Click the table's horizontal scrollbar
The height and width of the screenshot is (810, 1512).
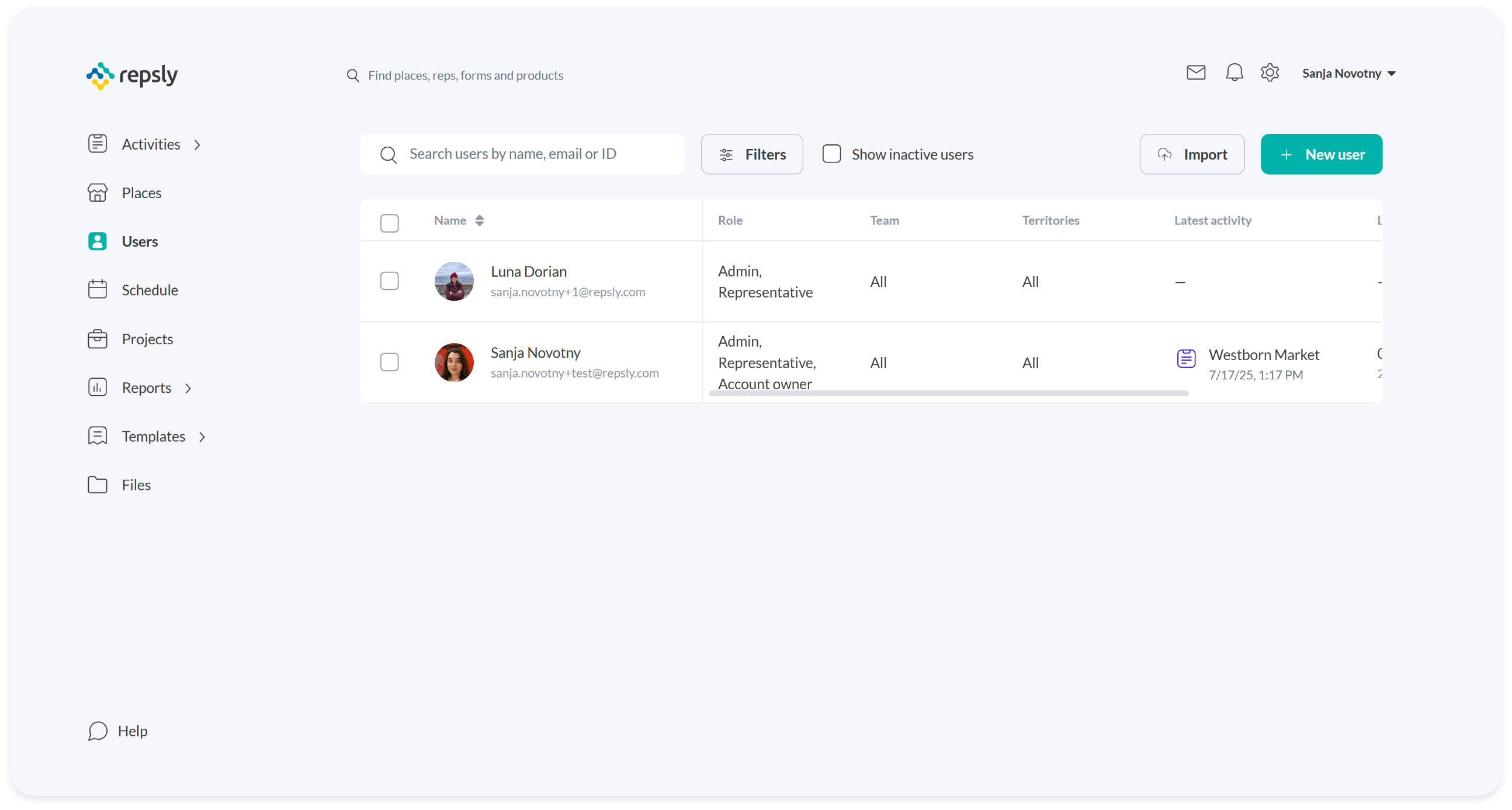click(948, 393)
